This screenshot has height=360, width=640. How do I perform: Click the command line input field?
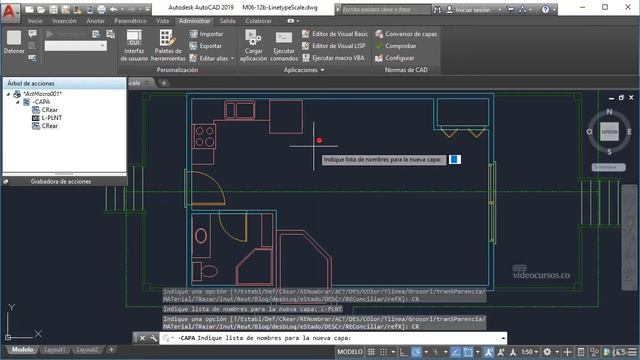click(333, 338)
